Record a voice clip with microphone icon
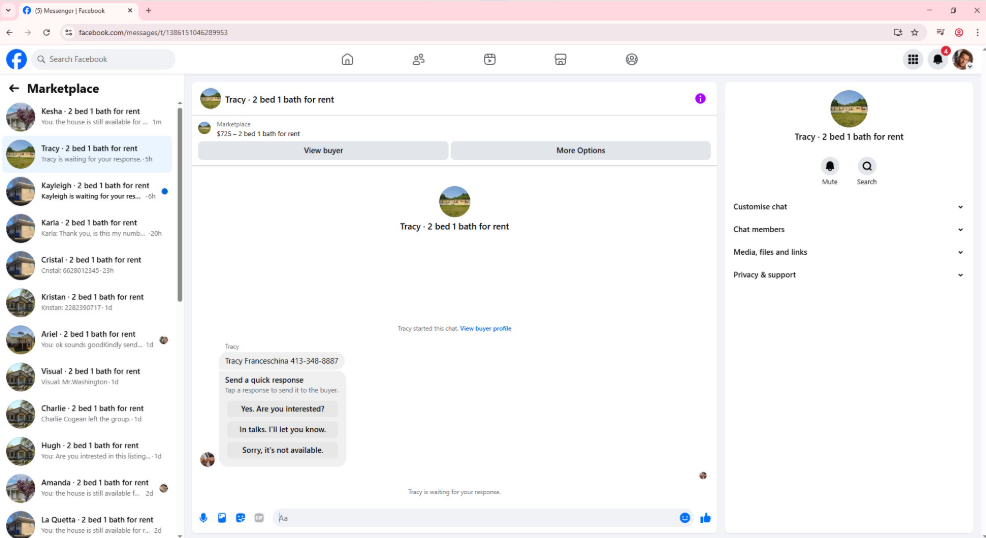The image size is (986, 538). tap(203, 518)
